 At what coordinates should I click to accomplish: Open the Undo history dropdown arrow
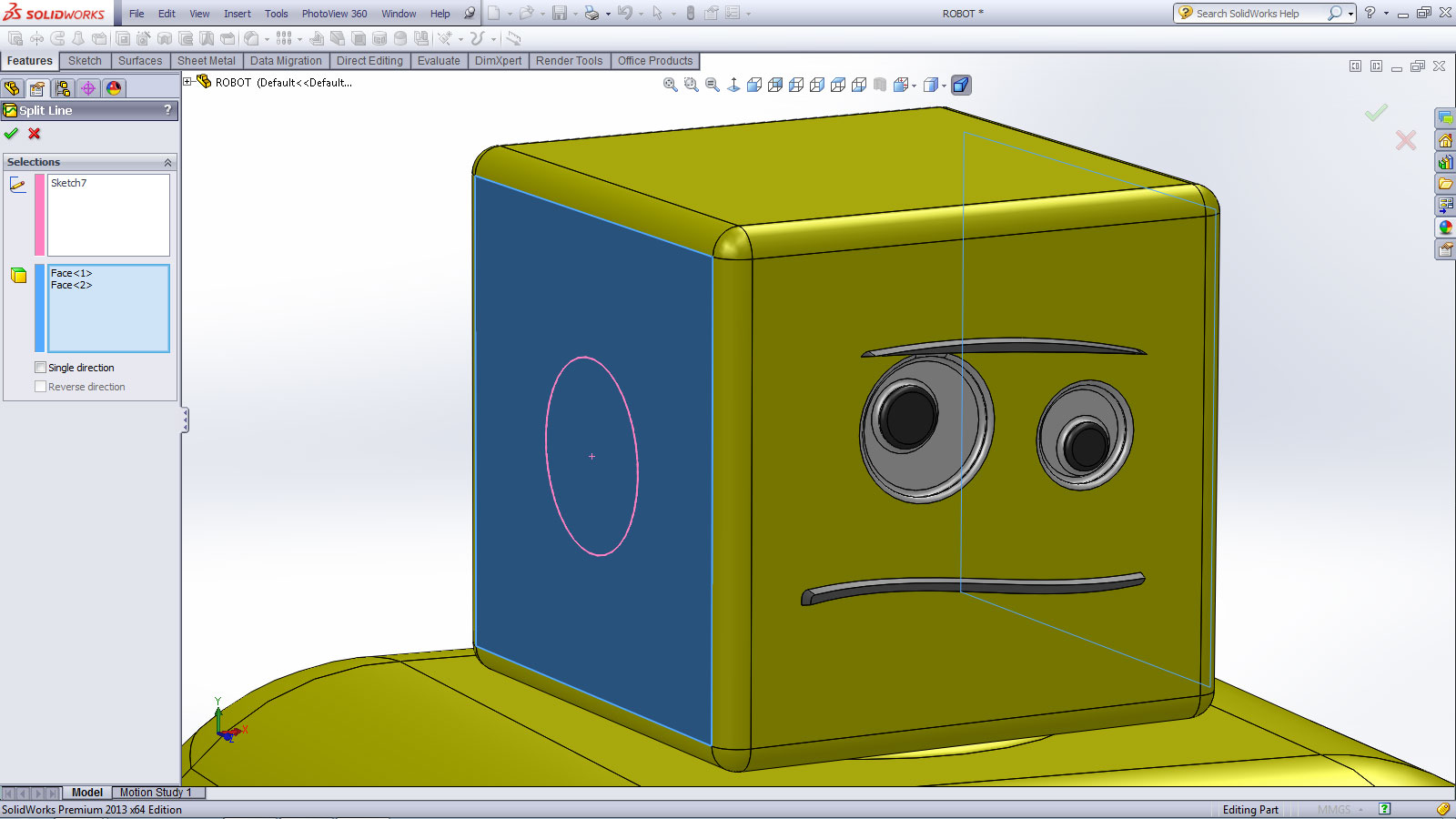[641, 14]
